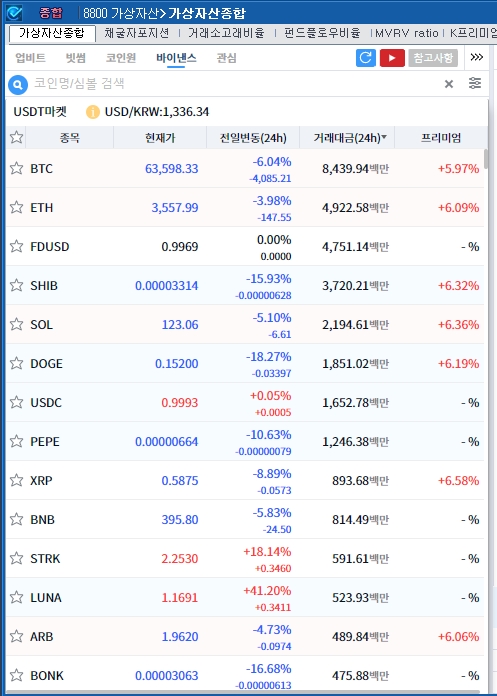
Task: Open the 채굴자포지션 tab
Action: click(x=137, y=33)
